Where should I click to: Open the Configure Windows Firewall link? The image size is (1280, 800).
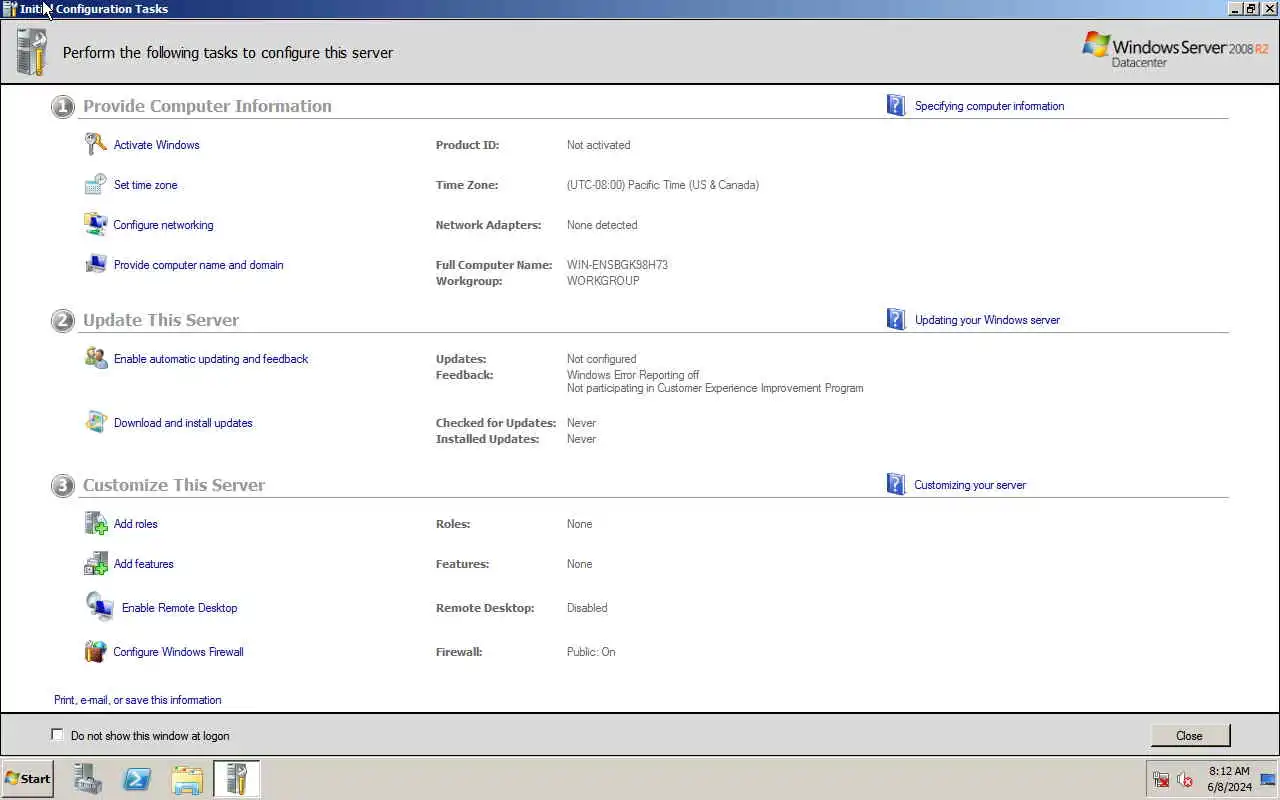178,652
